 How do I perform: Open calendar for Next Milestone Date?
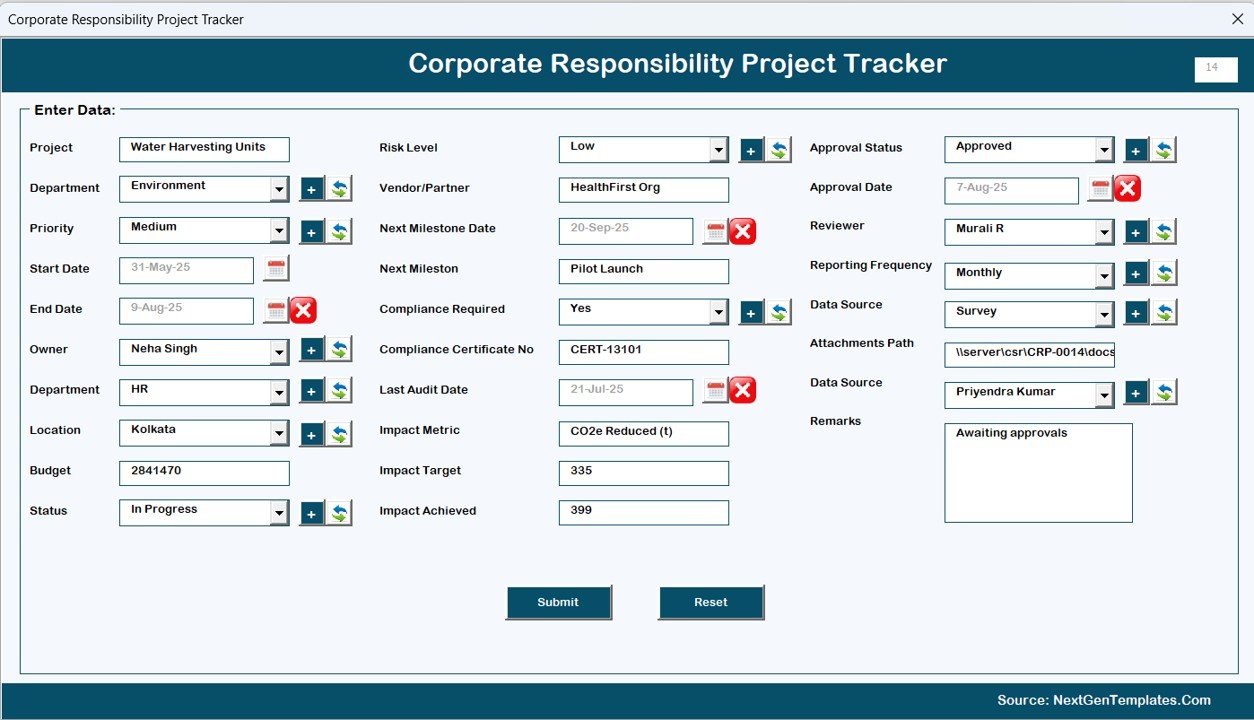(x=715, y=232)
